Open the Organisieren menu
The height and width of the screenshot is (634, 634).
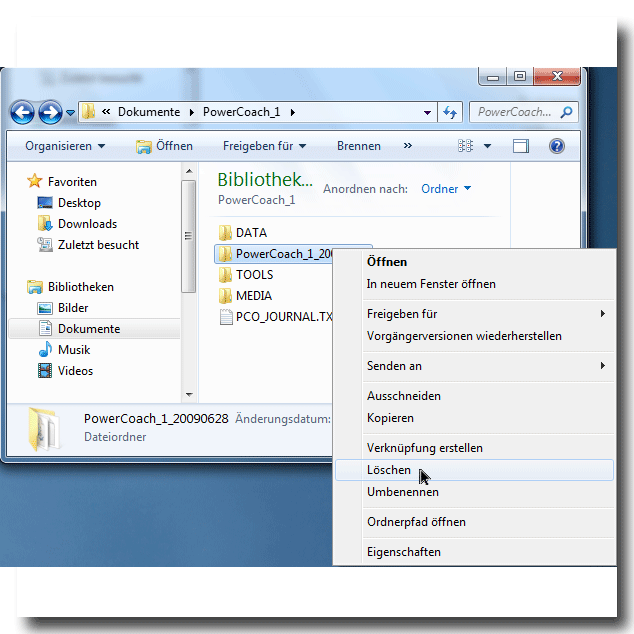coord(65,146)
